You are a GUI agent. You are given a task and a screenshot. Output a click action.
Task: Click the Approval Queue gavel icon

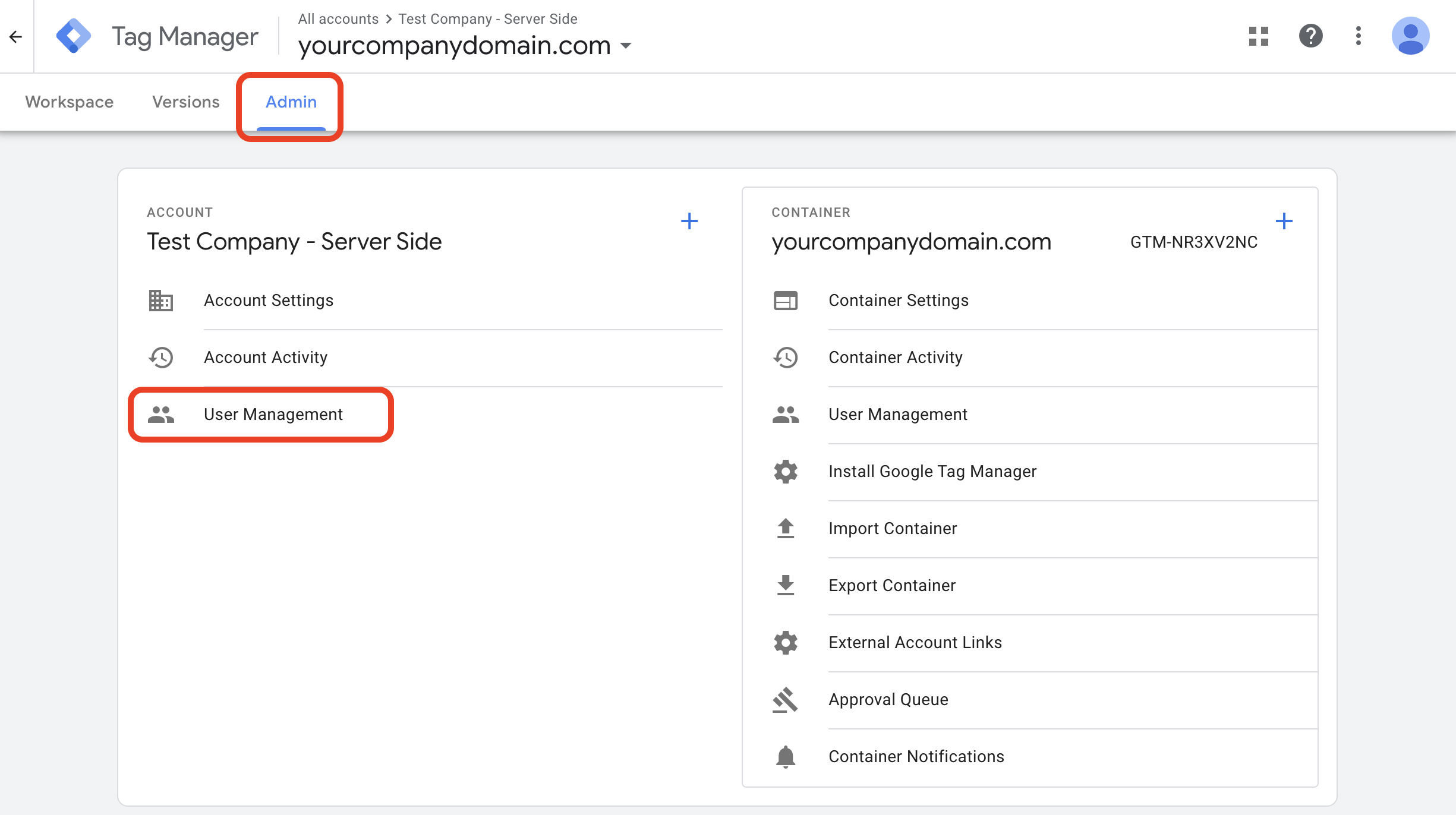point(785,700)
